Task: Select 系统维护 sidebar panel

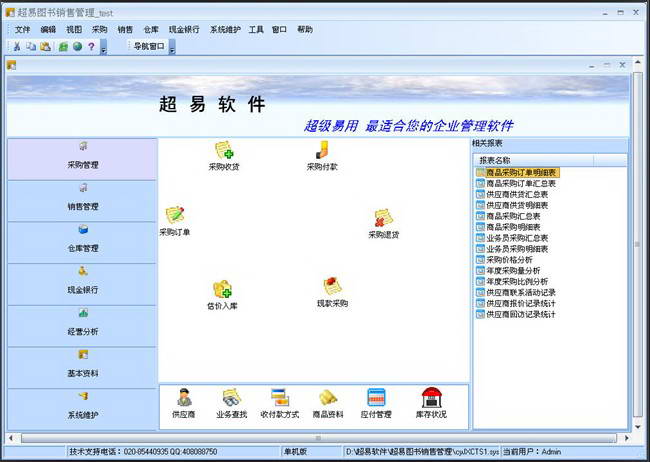Action: pyautogui.click(x=82, y=409)
